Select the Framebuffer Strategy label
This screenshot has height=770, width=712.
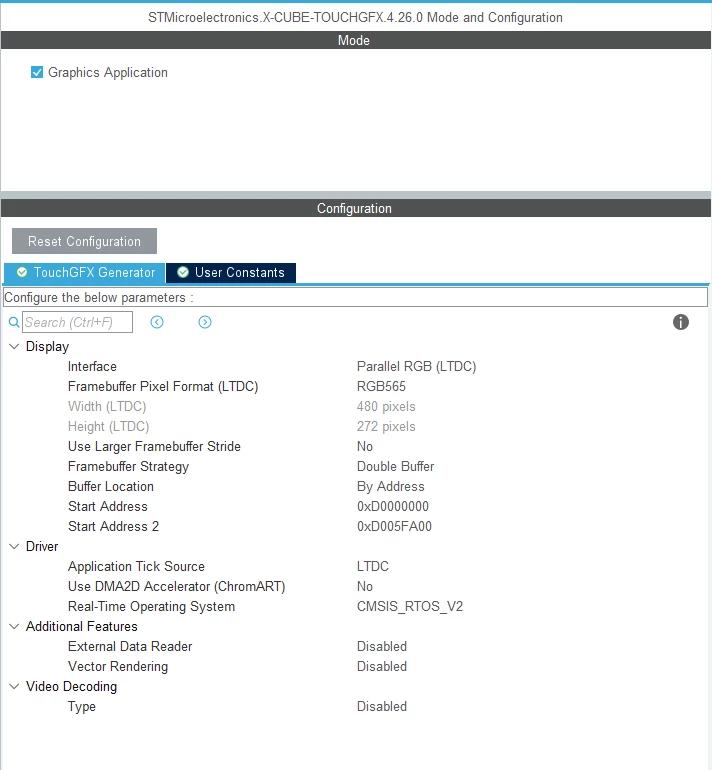coord(128,467)
